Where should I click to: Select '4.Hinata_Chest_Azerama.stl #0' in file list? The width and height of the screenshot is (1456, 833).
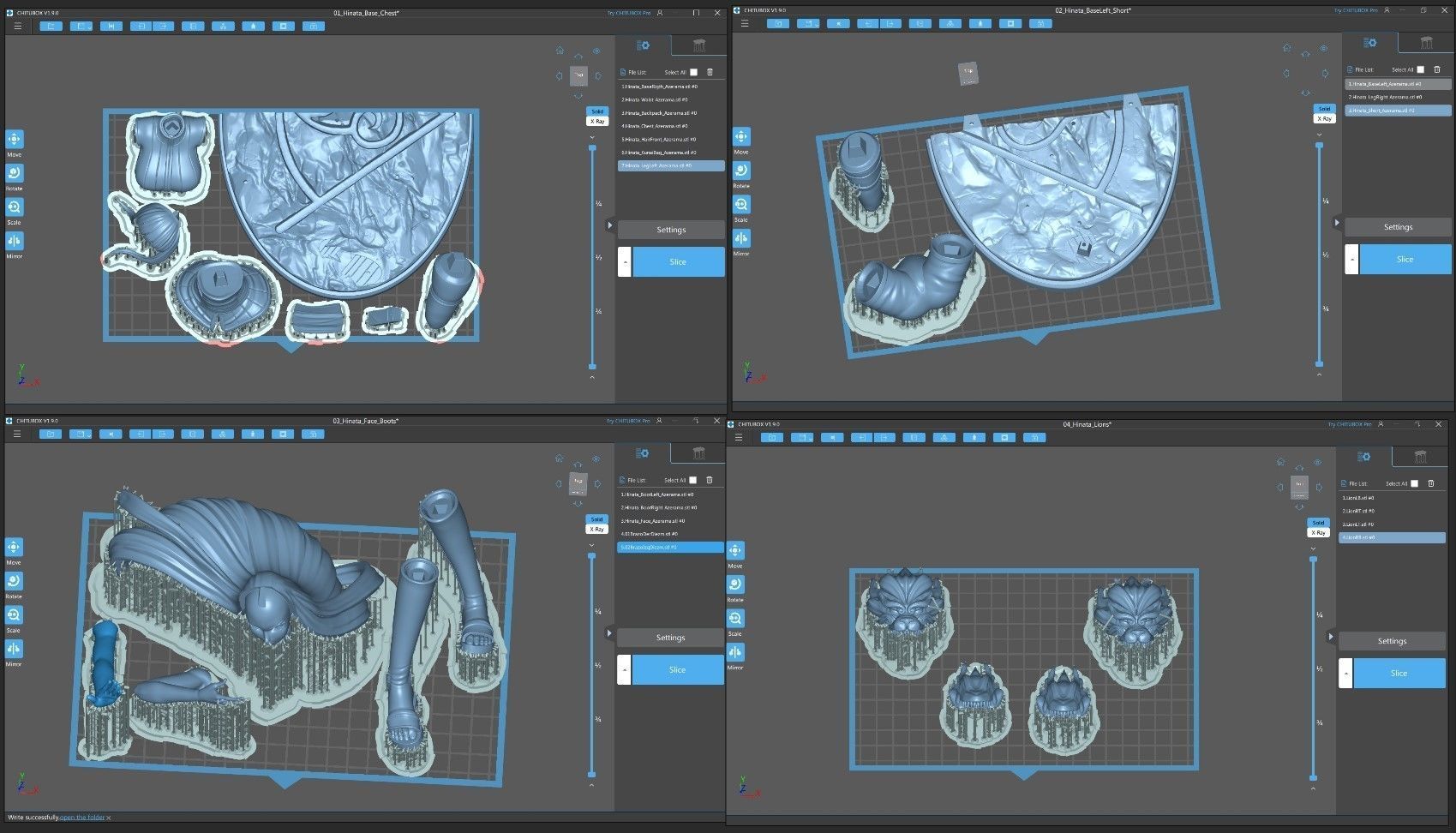[671, 126]
